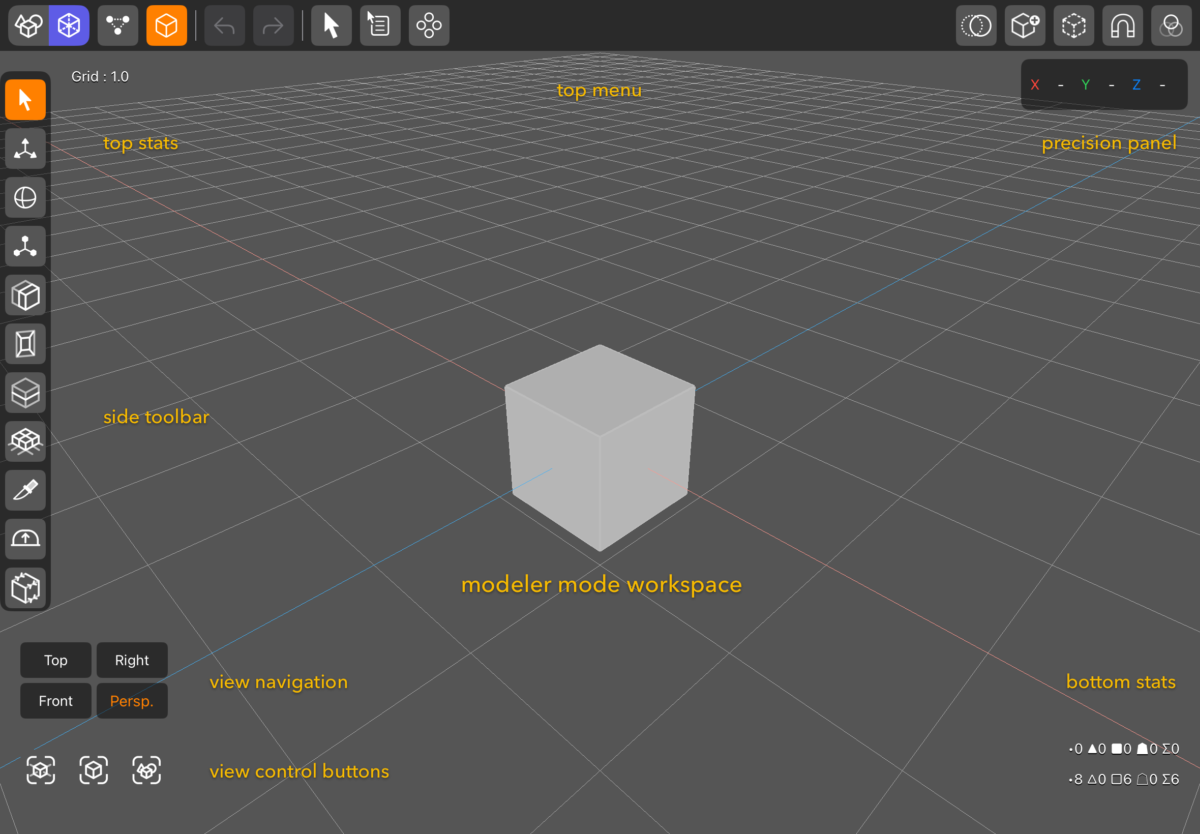This screenshot has height=834, width=1200.
Task: Switch to the Top view
Action: (x=56, y=660)
